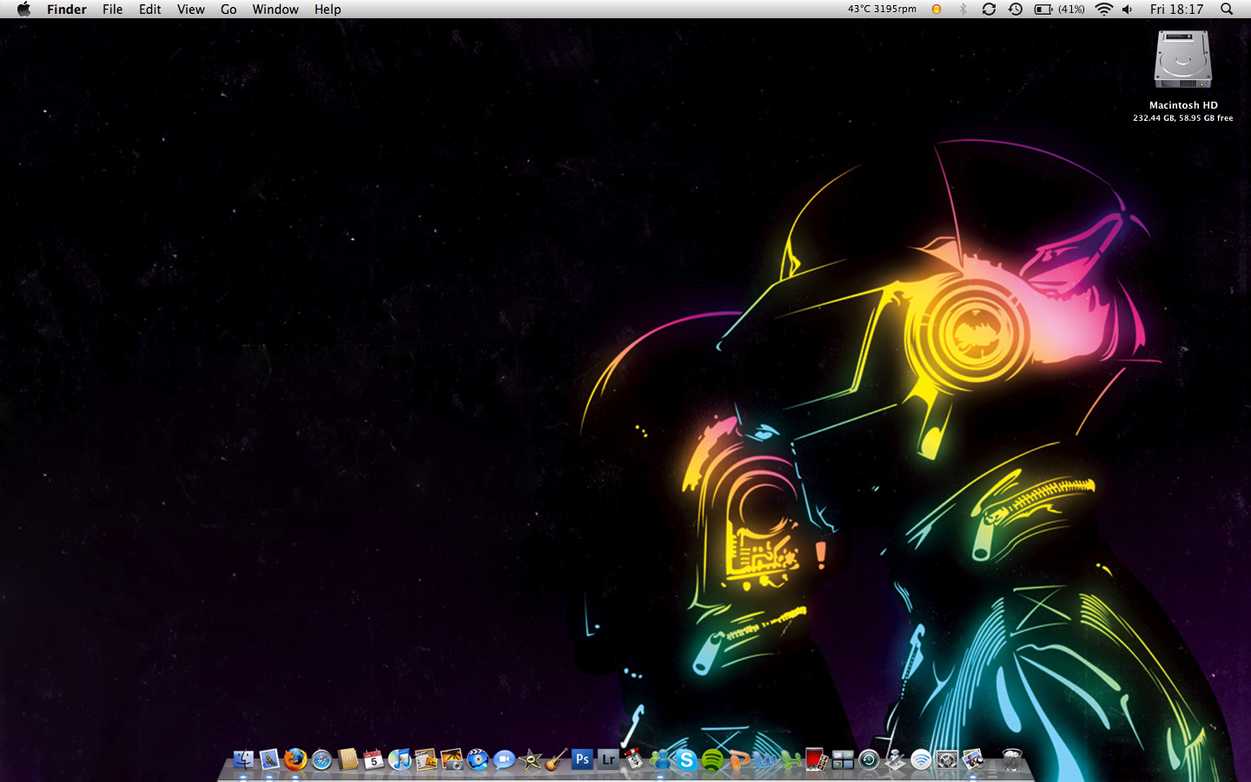Image resolution: width=1251 pixels, height=782 pixels.
Task: Launch GarageBand guitar icon
Action: 556,760
